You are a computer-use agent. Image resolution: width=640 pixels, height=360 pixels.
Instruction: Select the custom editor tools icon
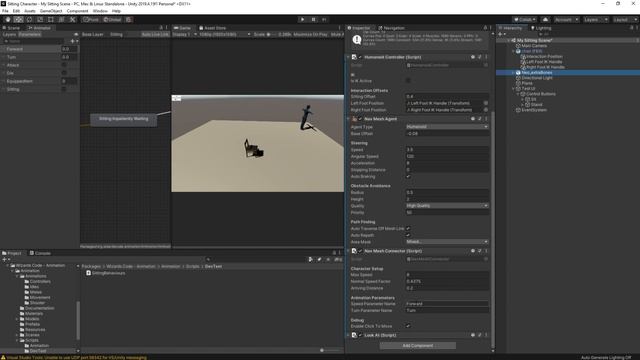click(x=73, y=20)
